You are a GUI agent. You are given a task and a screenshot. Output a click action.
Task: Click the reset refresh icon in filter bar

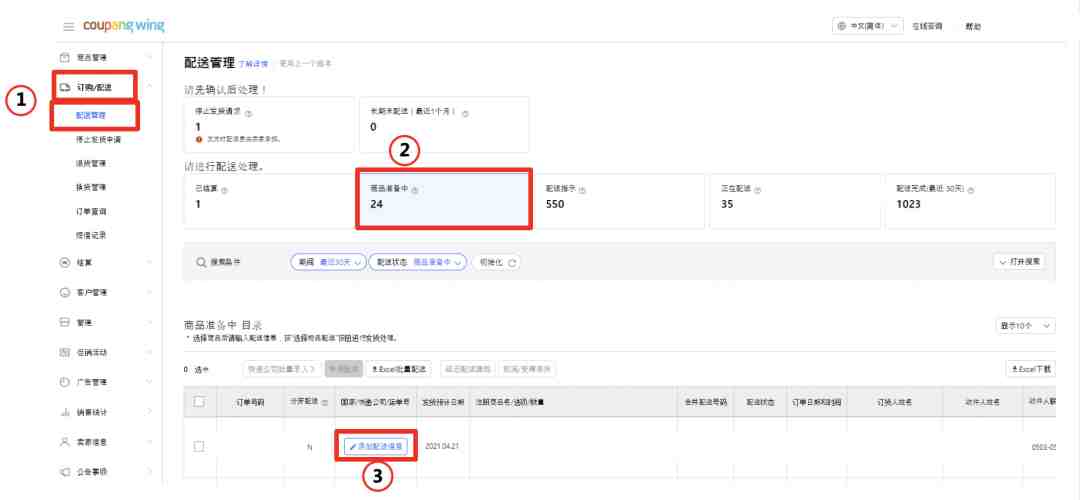512,262
